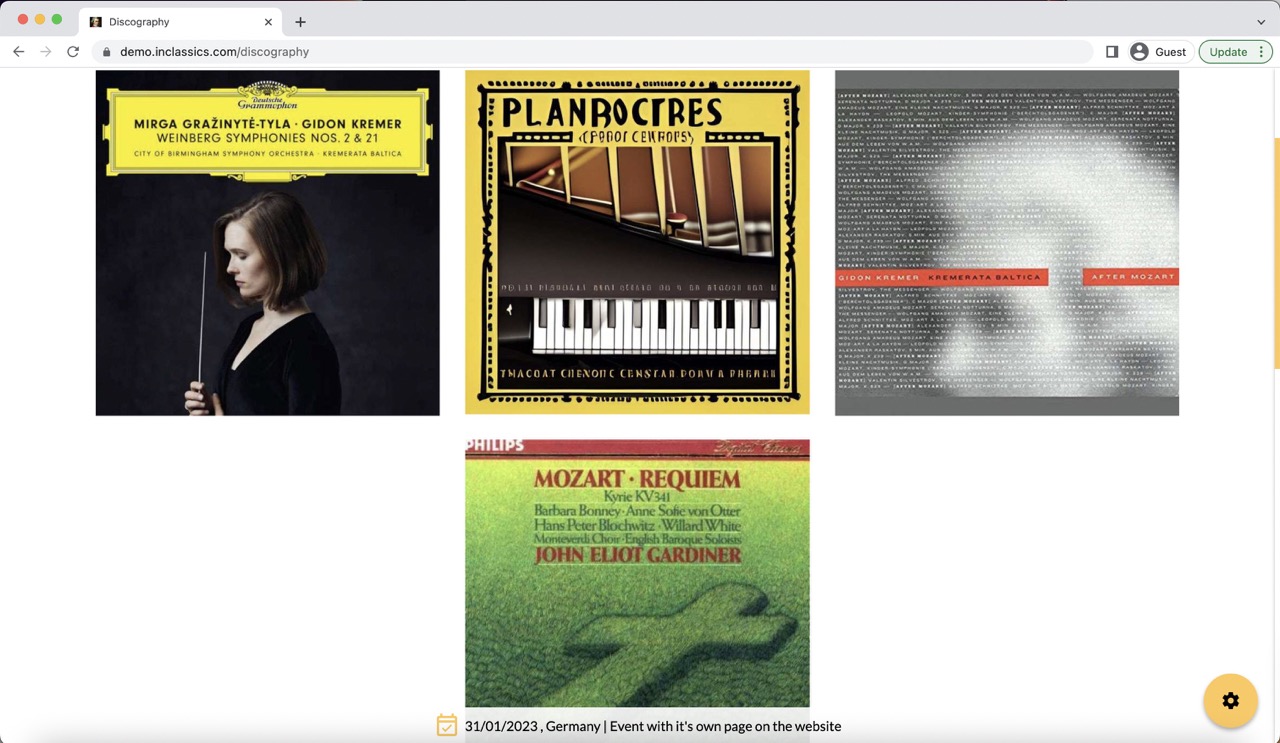Click the Update button
Image resolution: width=1280 pixels, height=743 pixels.
tap(1228, 52)
